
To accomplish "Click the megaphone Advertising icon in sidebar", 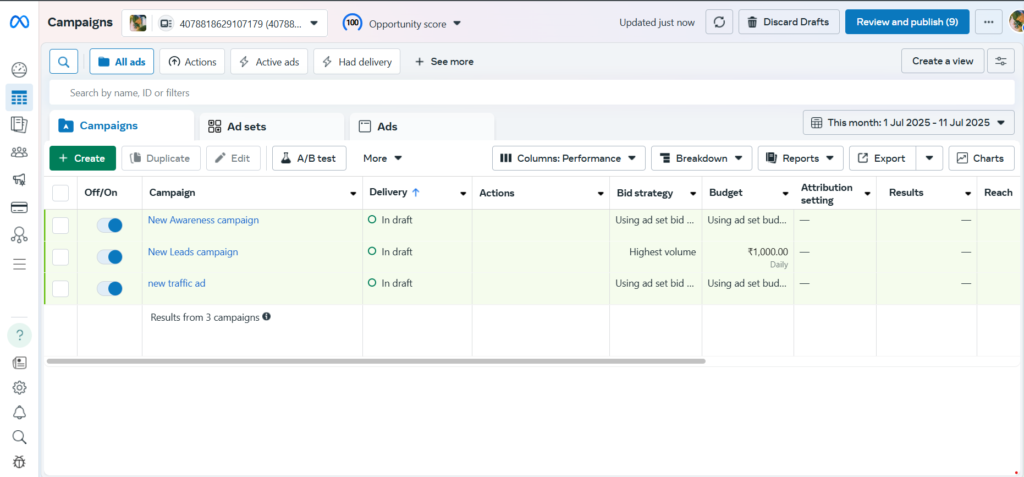I will tap(19, 180).
